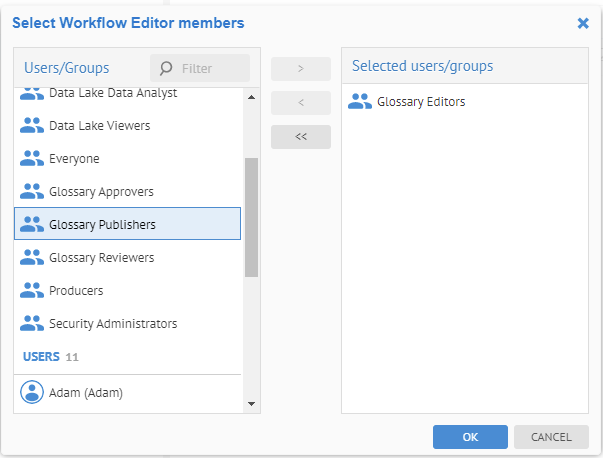Click the Producers group icon
This screenshot has height=458, width=603.
click(32, 291)
